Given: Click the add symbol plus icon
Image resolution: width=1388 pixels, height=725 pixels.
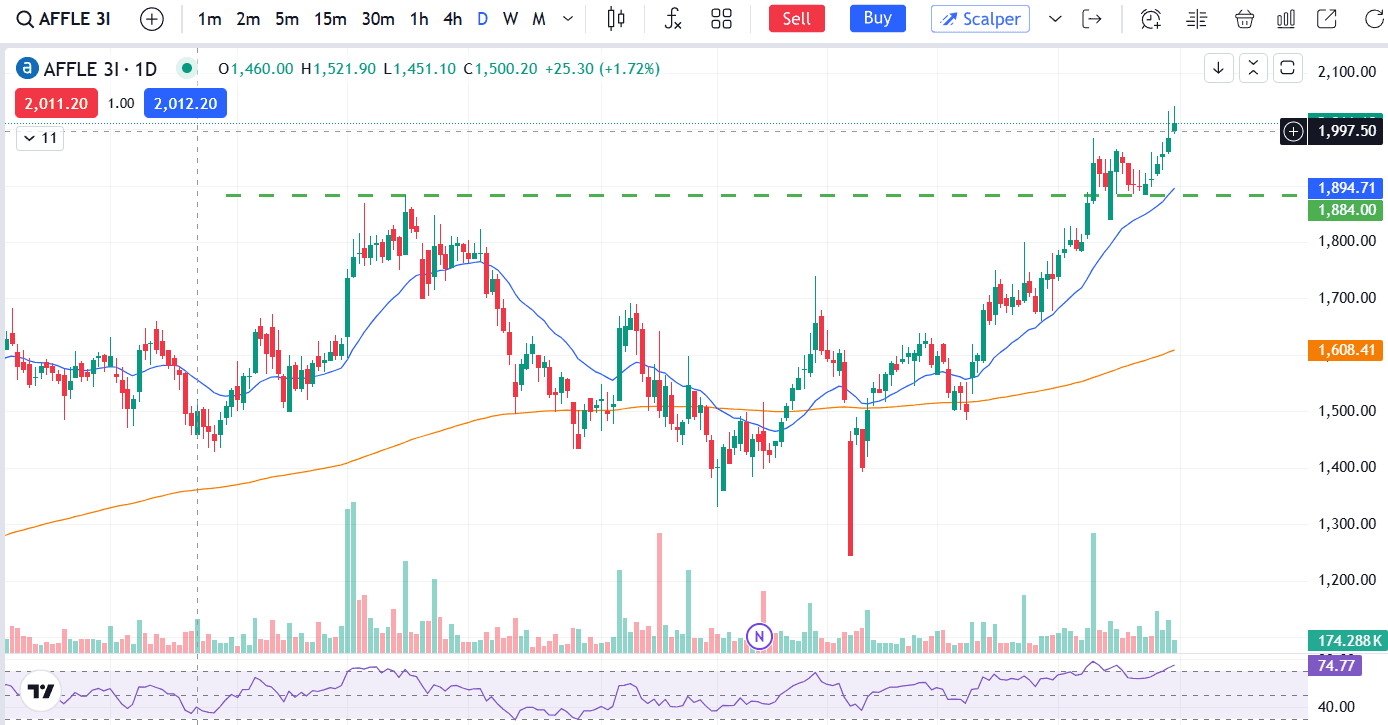Looking at the screenshot, I should tap(152, 18).
